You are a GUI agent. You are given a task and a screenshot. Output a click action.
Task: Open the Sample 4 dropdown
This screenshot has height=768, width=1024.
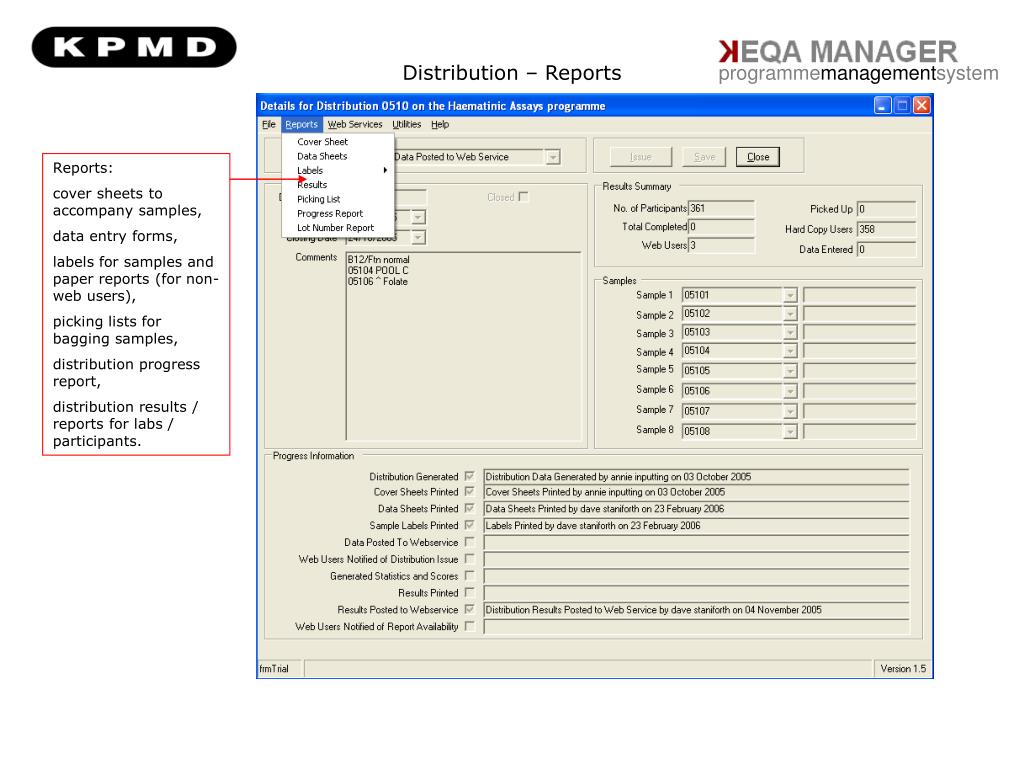tap(790, 351)
